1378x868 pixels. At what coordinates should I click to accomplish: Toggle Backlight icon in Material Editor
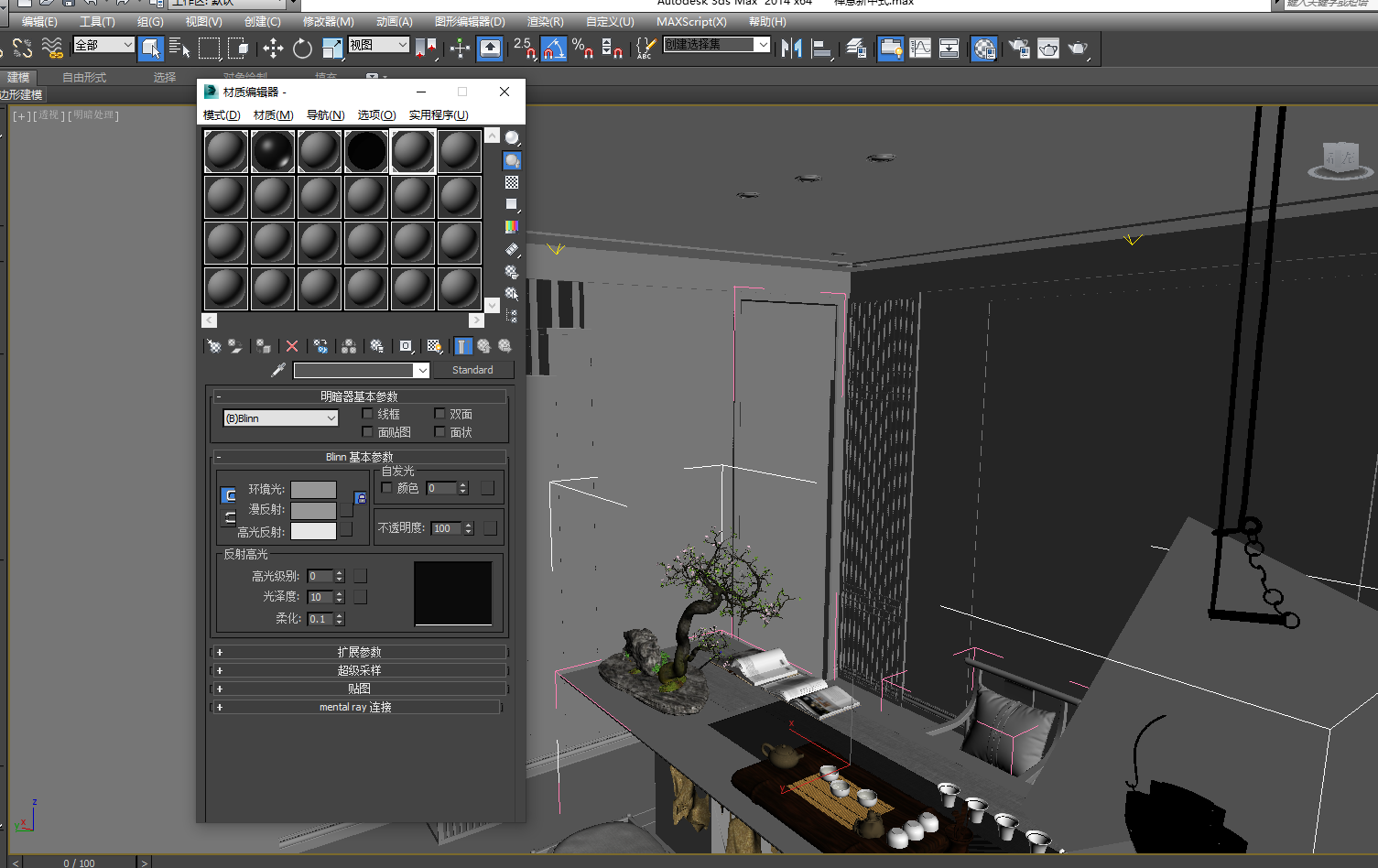pyautogui.click(x=512, y=160)
